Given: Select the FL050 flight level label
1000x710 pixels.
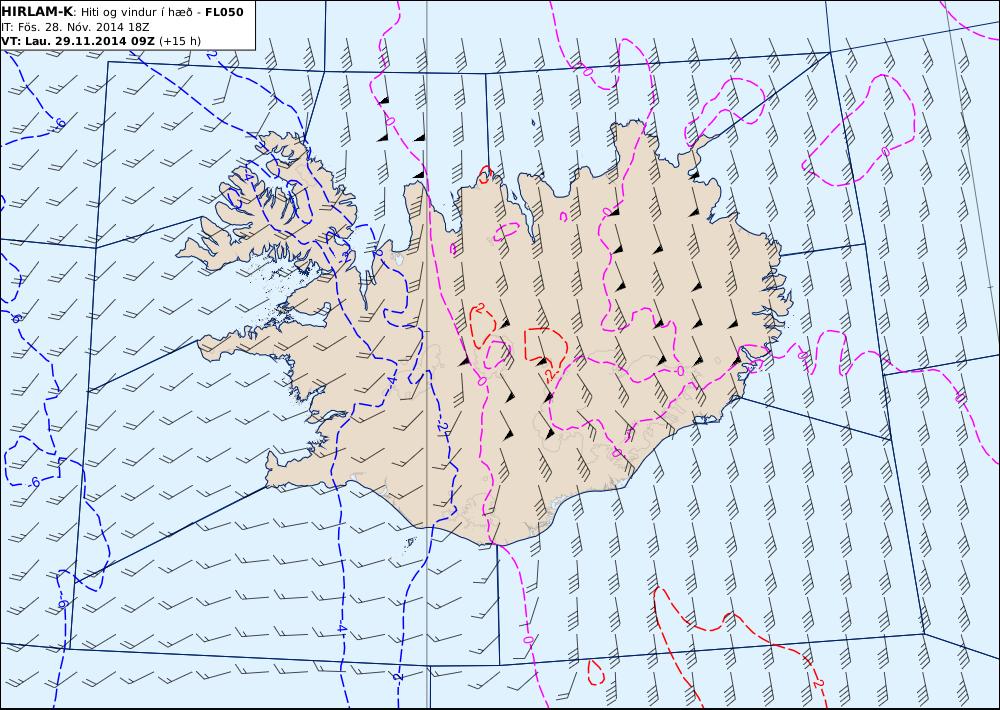Looking at the screenshot, I should pos(224,12).
